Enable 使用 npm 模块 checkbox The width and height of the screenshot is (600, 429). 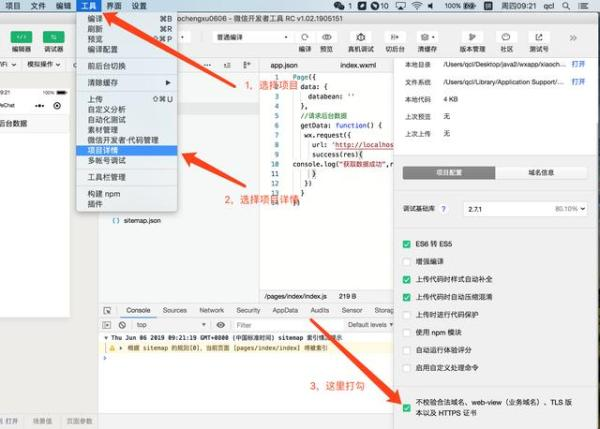[406, 333]
